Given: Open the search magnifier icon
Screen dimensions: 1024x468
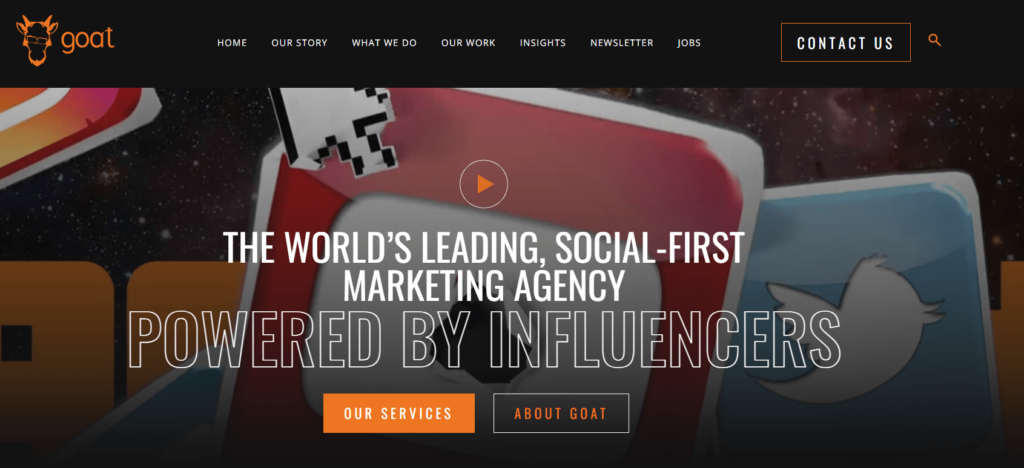Looking at the screenshot, I should click(935, 40).
